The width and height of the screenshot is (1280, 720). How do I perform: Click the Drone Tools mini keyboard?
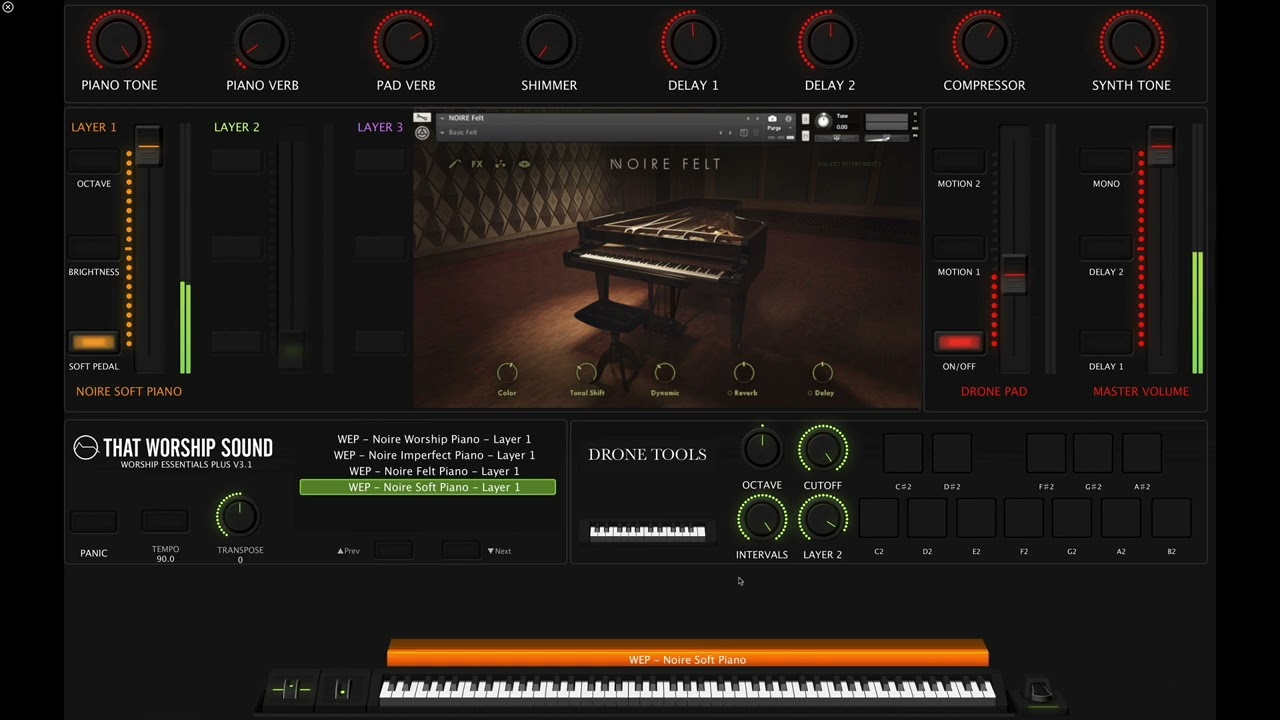click(x=647, y=532)
